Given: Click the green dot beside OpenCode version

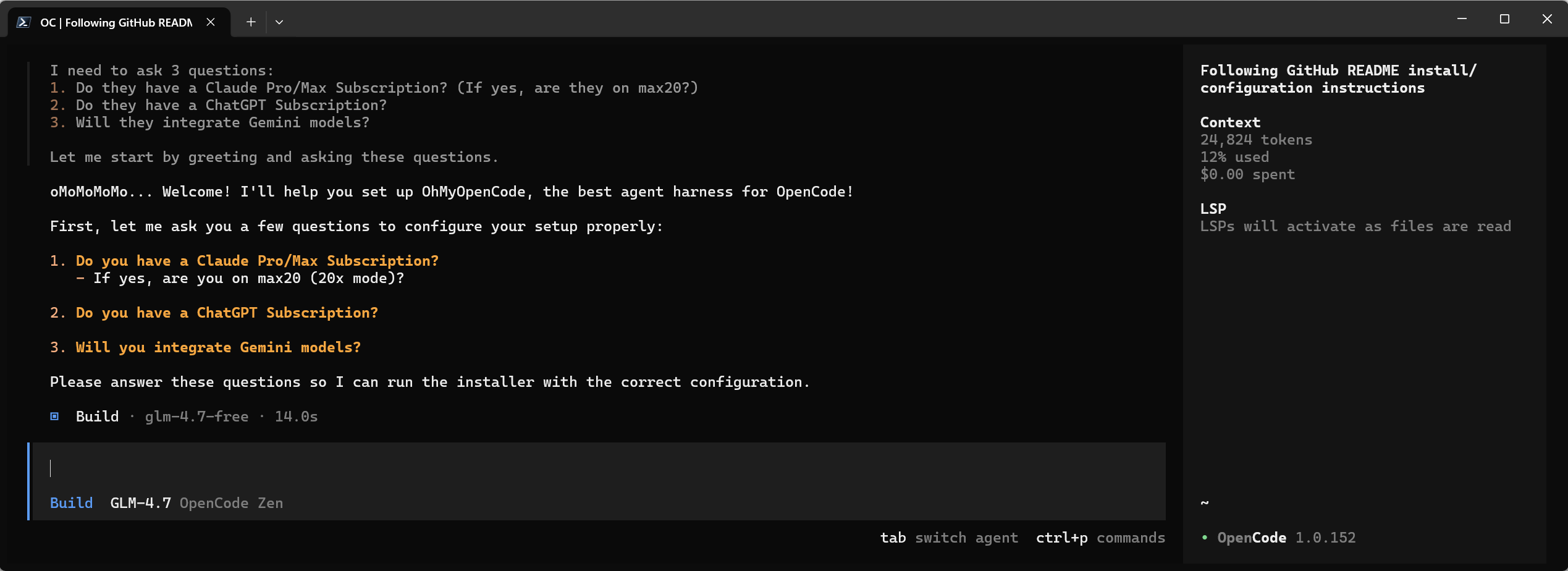Looking at the screenshot, I should coord(1205,538).
